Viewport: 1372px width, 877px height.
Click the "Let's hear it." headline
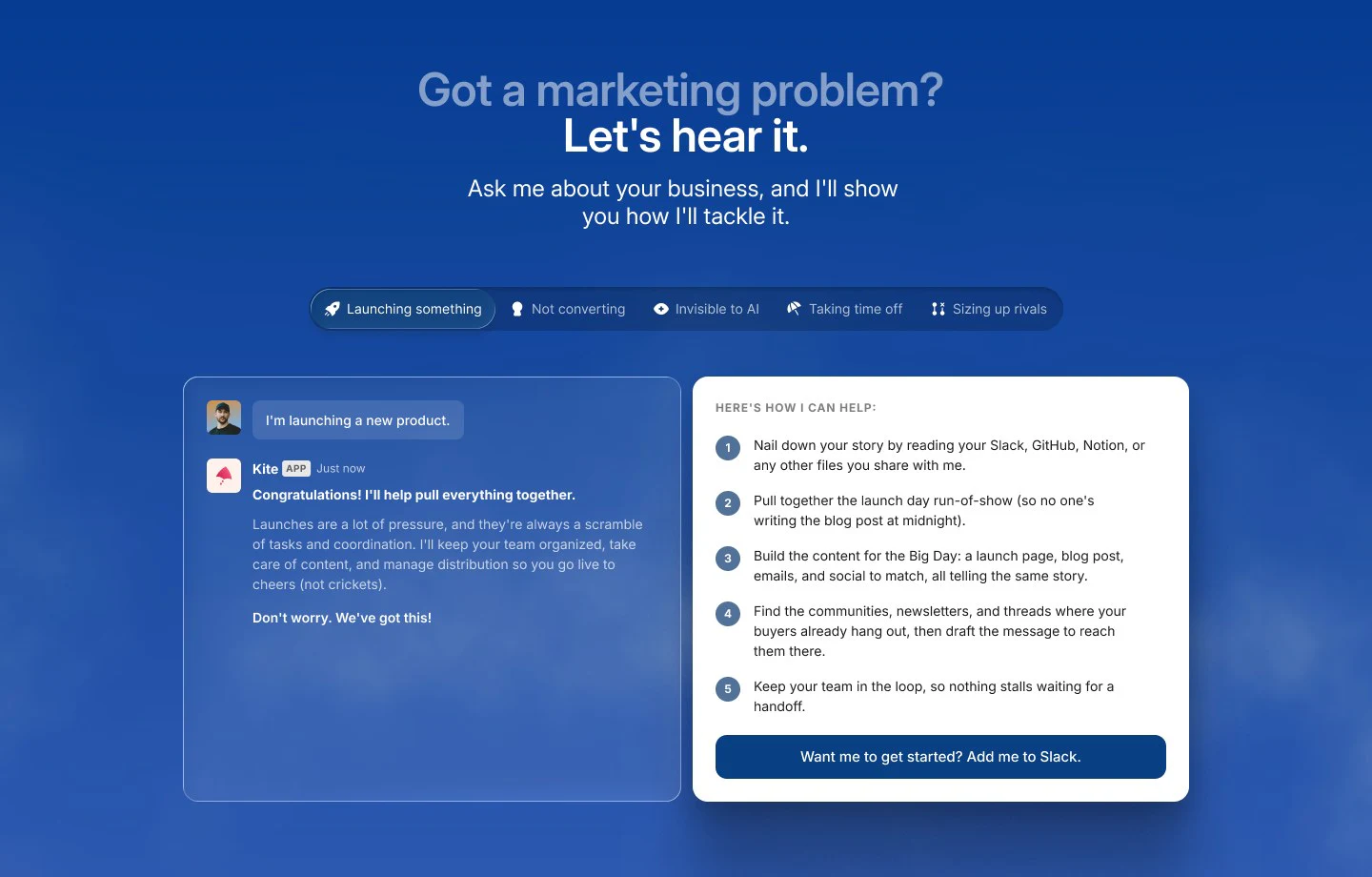click(686, 136)
